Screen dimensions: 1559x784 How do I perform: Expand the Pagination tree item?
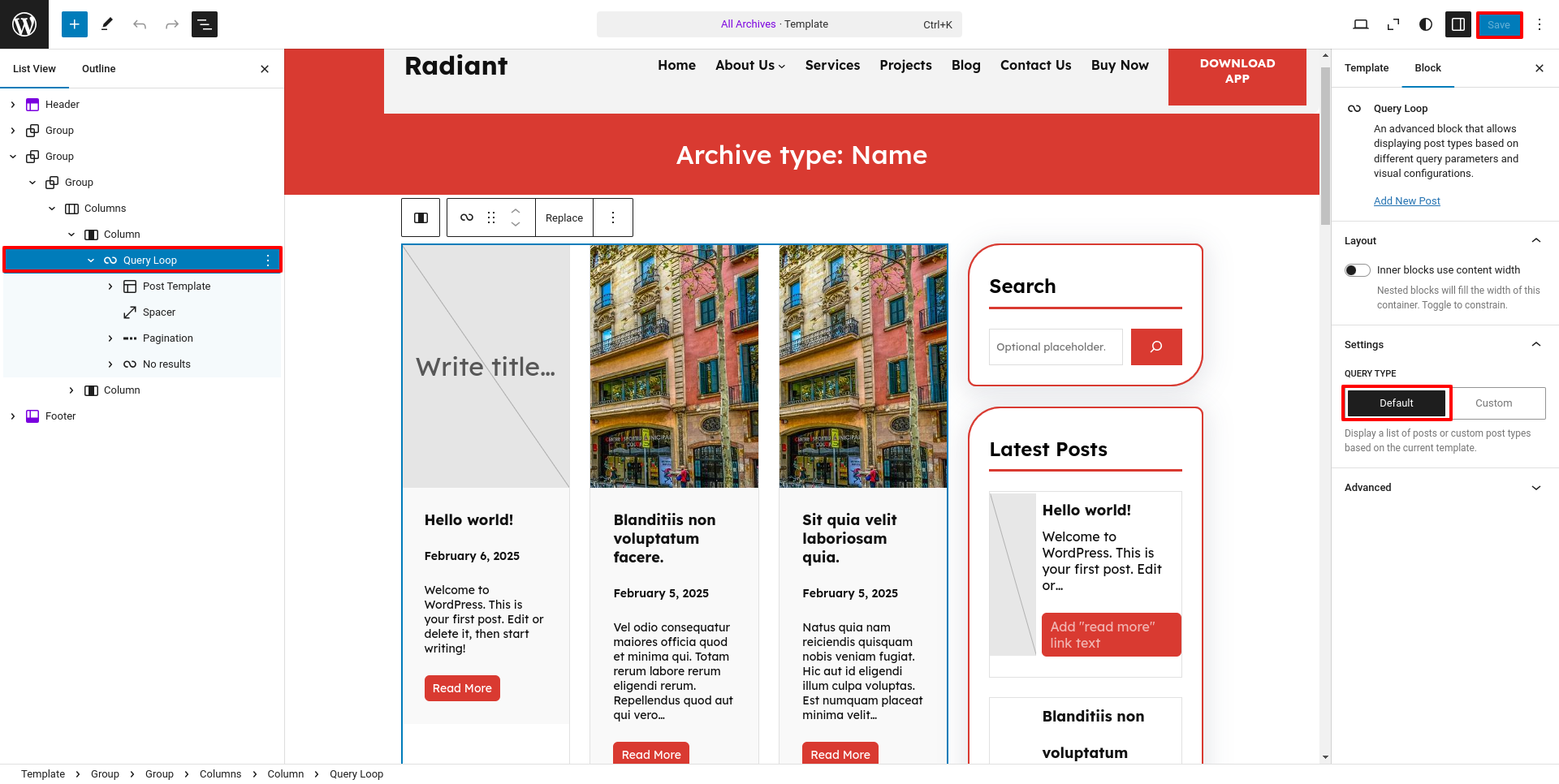pyautogui.click(x=110, y=338)
